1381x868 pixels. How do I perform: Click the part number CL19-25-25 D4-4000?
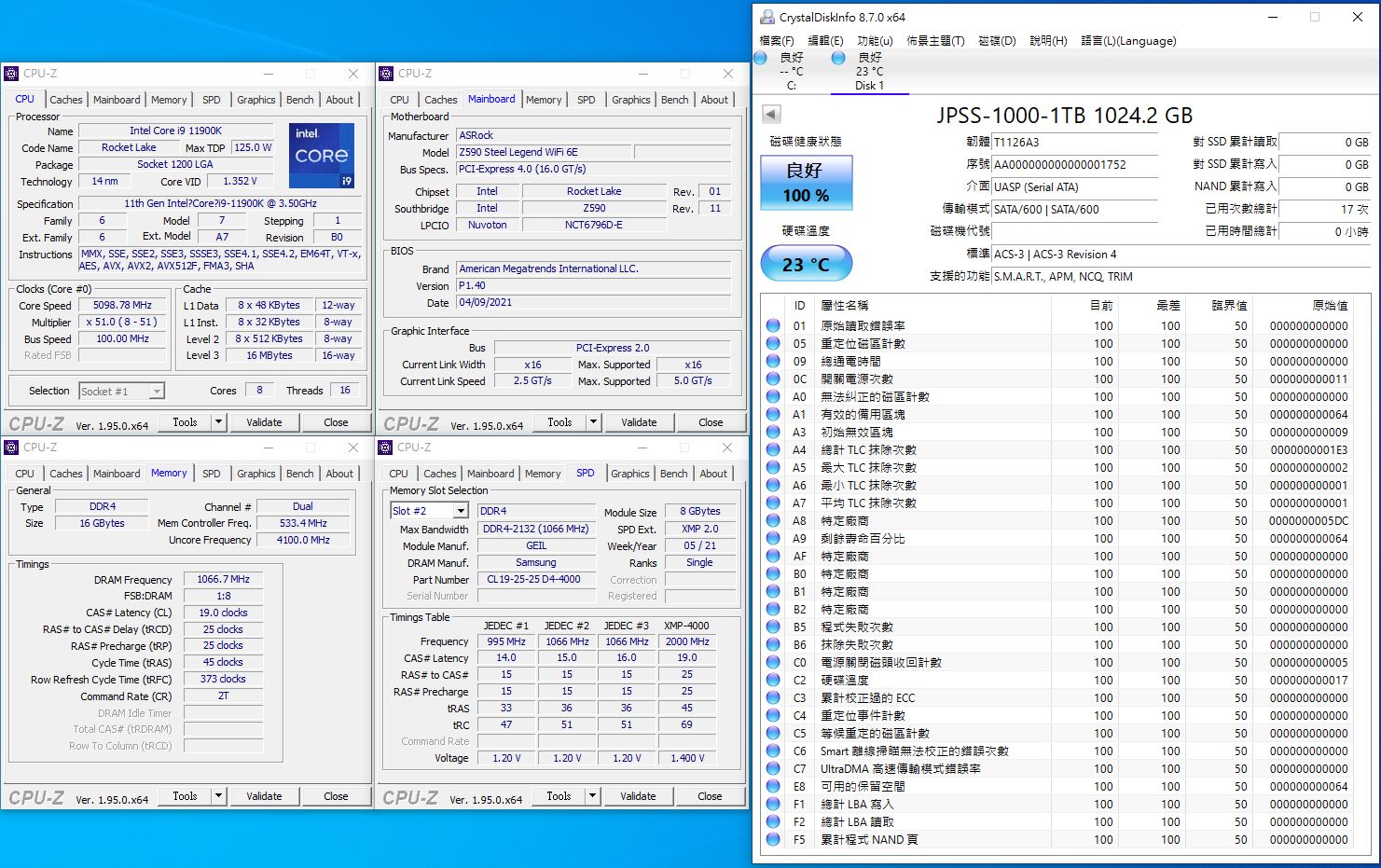pyautogui.click(x=536, y=579)
